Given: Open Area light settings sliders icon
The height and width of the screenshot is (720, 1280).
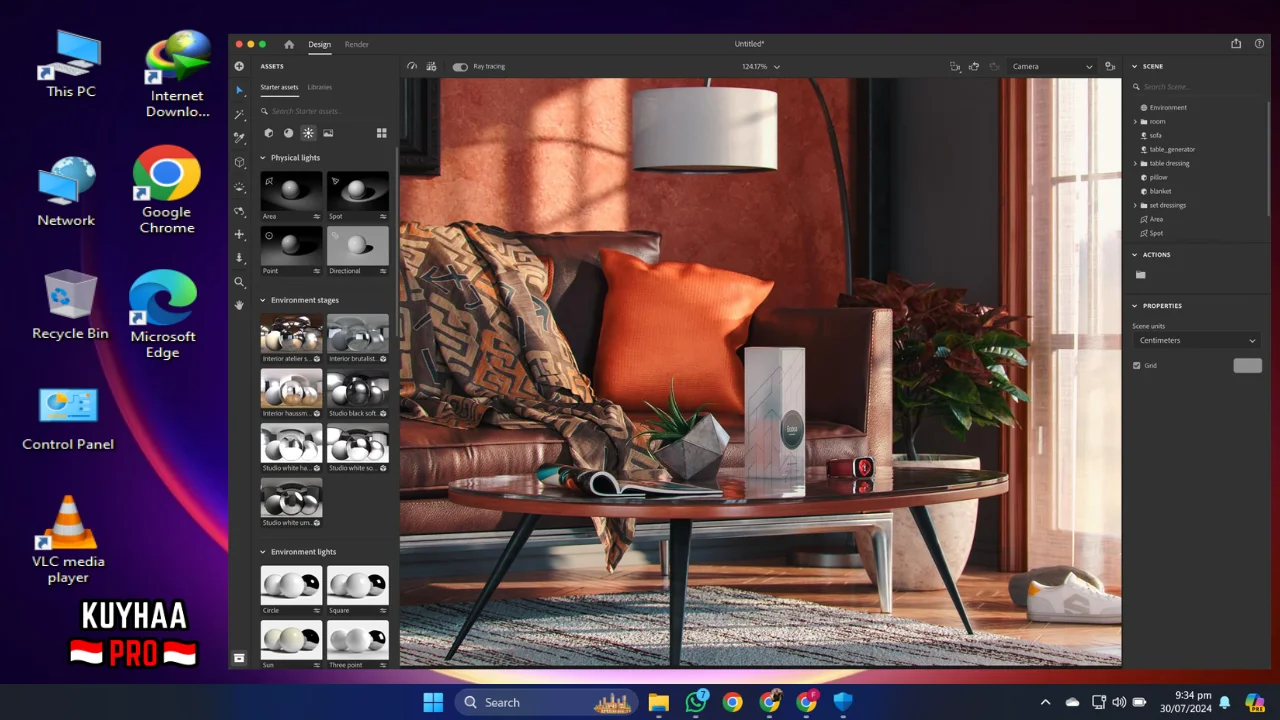Looking at the screenshot, I should (317, 216).
